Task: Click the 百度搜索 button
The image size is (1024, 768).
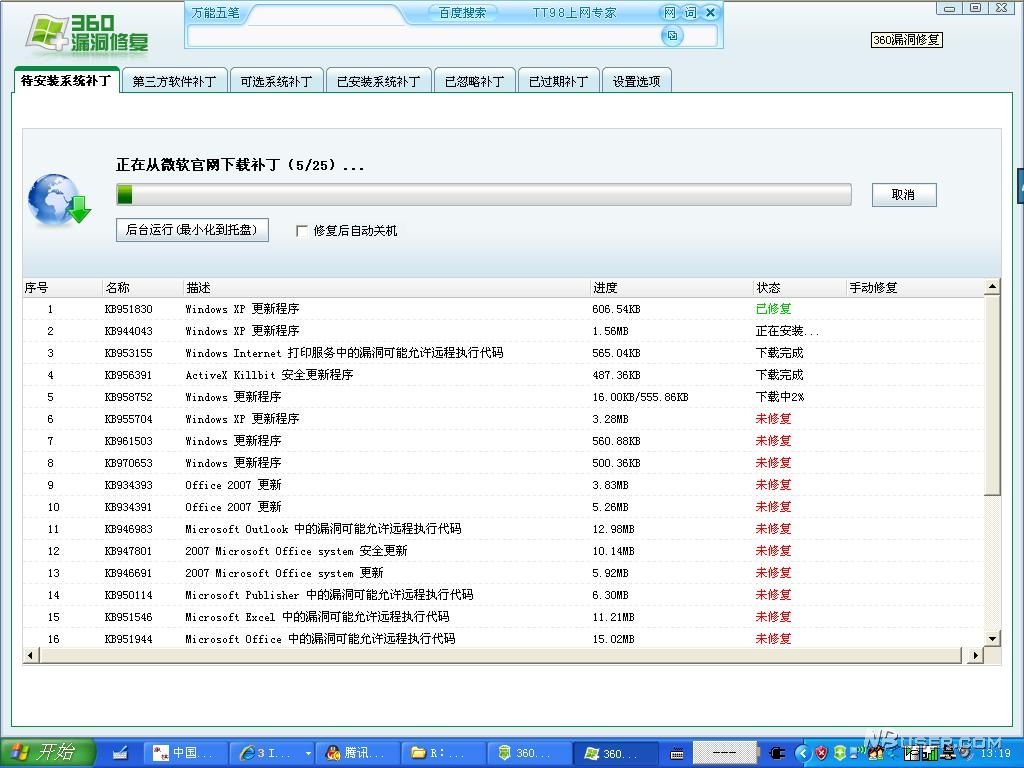Action: (x=462, y=12)
